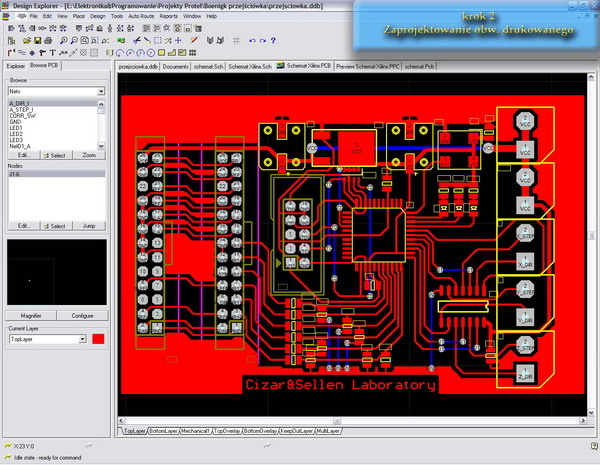Image resolution: width=600 pixels, height=465 pixels.
Task: Click the Magnifier button
Action: 31,316
